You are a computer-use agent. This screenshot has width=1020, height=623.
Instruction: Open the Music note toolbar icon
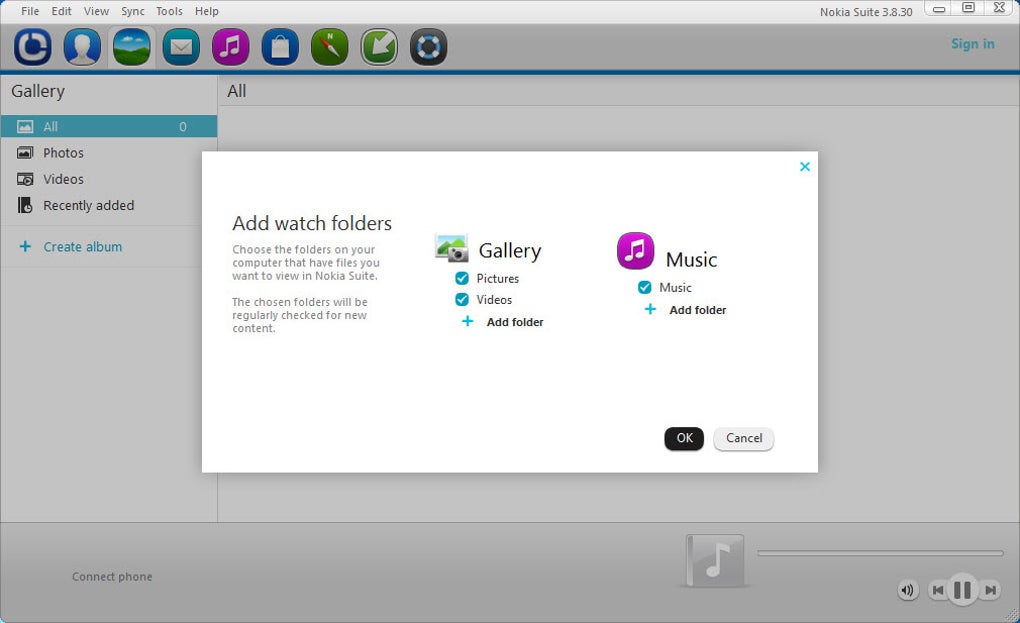point(230,47)
